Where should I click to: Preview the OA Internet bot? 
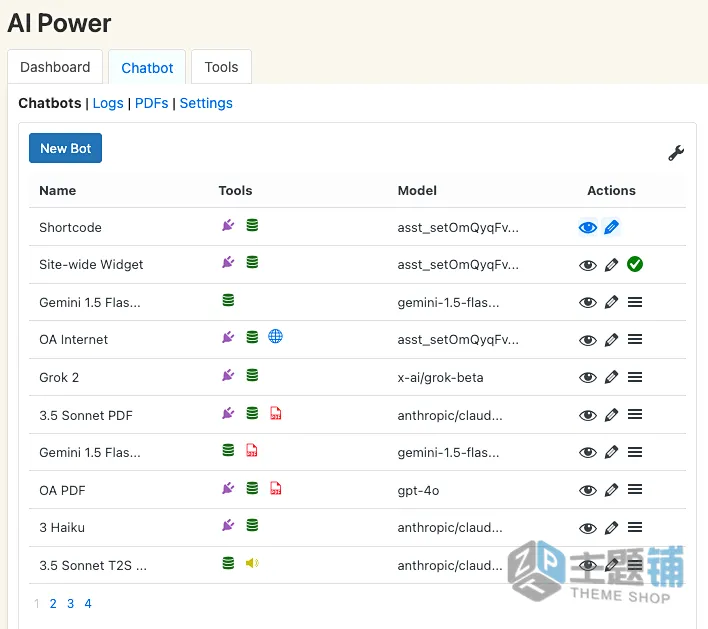[587, 340]
